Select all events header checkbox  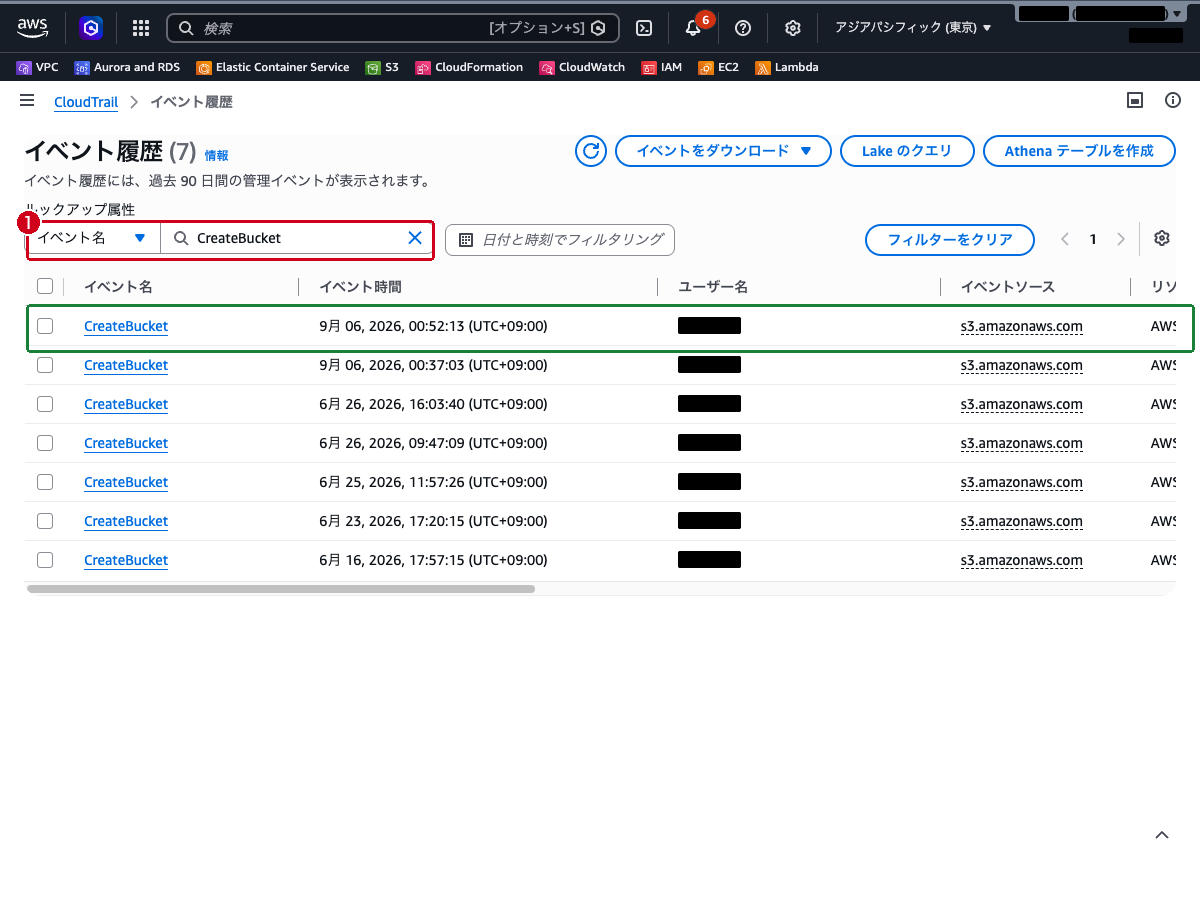[45, 287]
